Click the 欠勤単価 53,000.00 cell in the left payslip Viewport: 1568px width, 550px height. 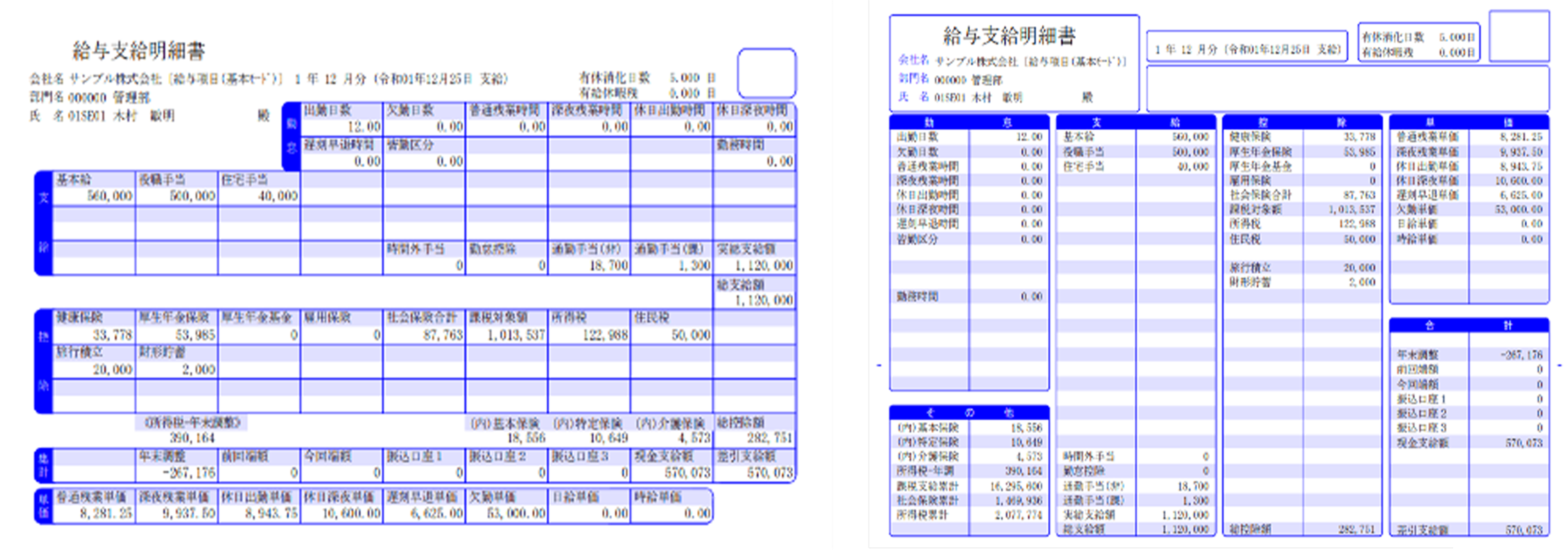tap(506, 505)
